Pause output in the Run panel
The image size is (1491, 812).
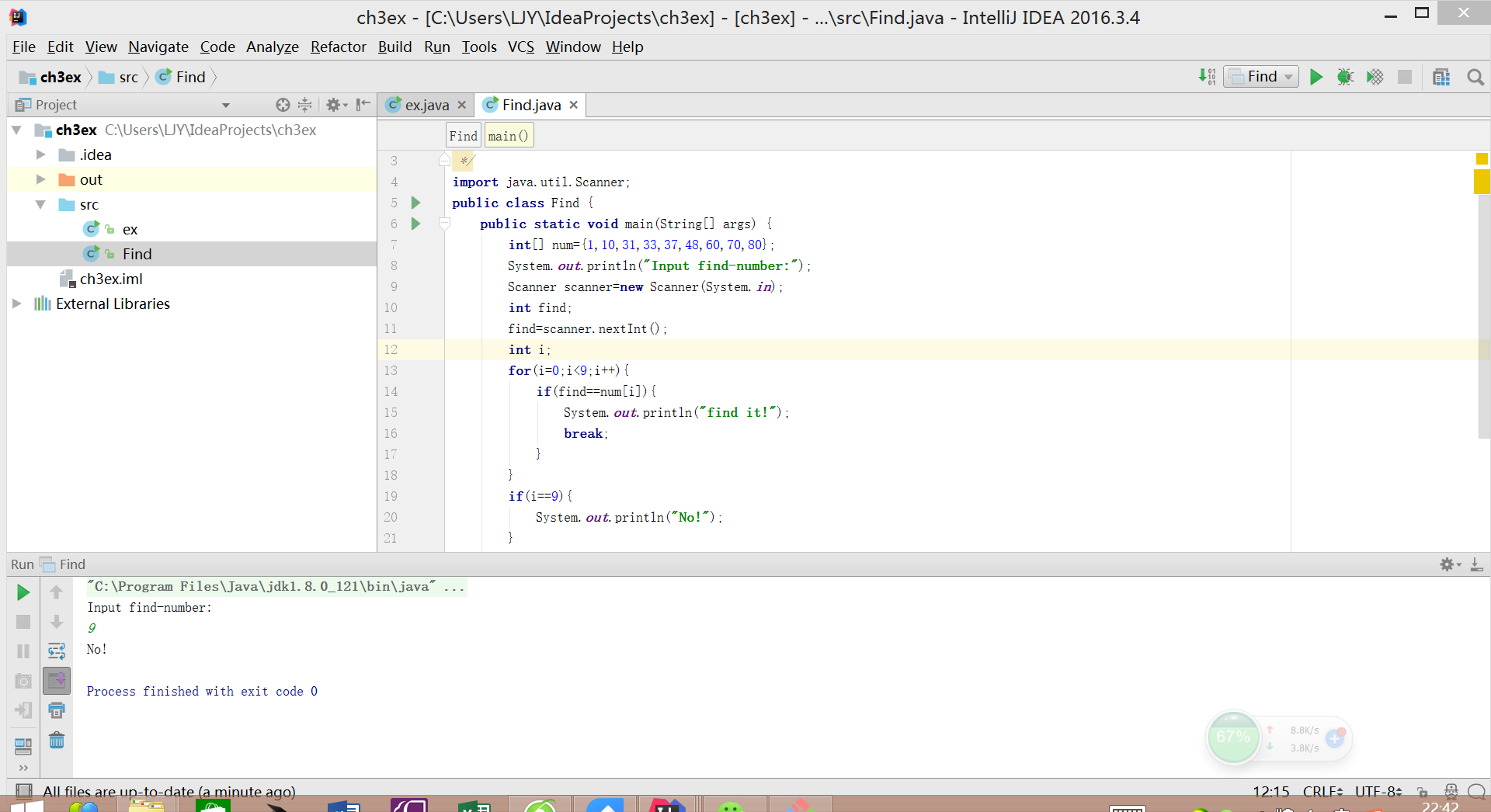[23, 651]
